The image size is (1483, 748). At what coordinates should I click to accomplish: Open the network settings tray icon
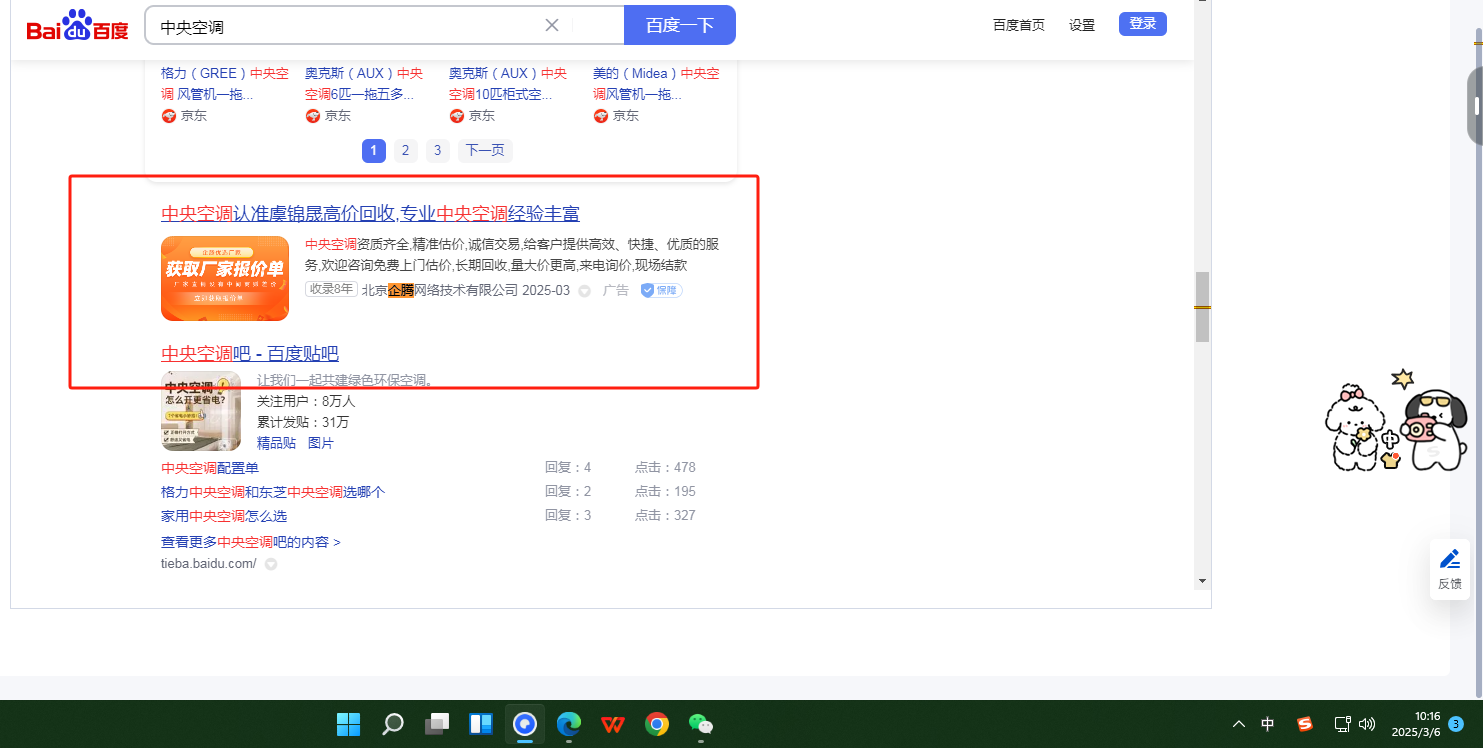[1343, 724]
